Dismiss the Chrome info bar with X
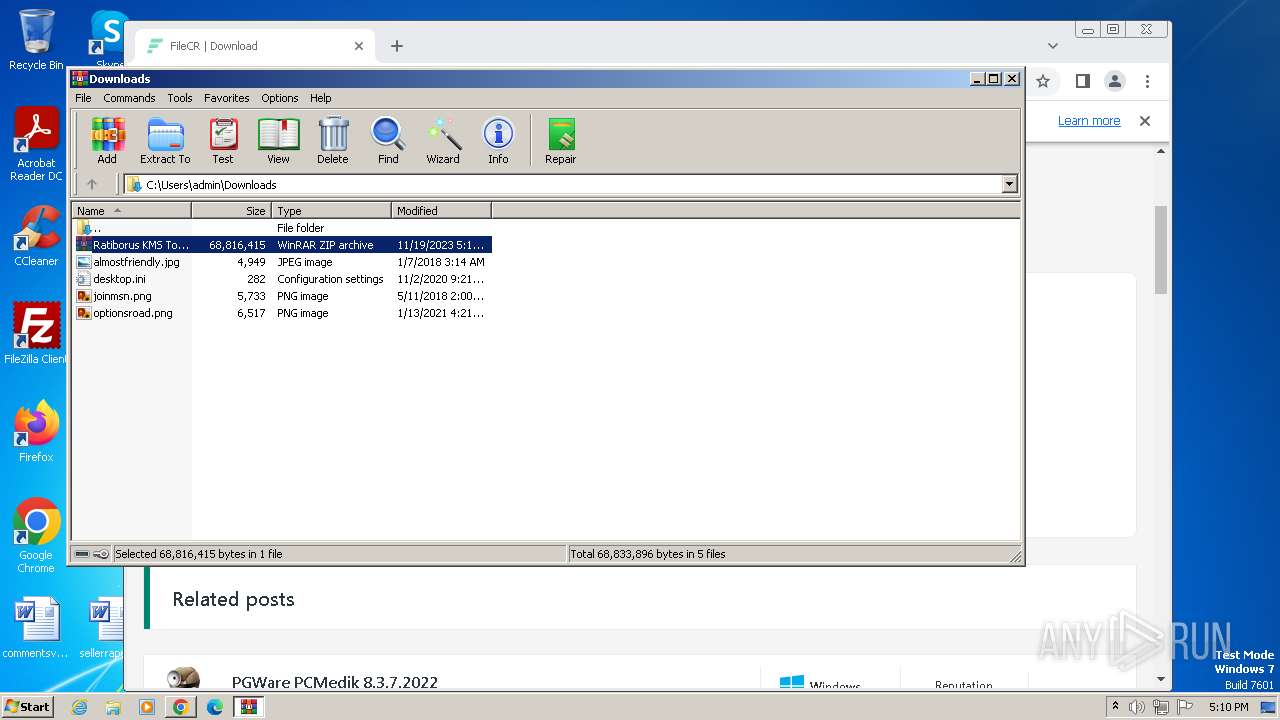Screen dimensions: 1280x720 coord(1145,121)
